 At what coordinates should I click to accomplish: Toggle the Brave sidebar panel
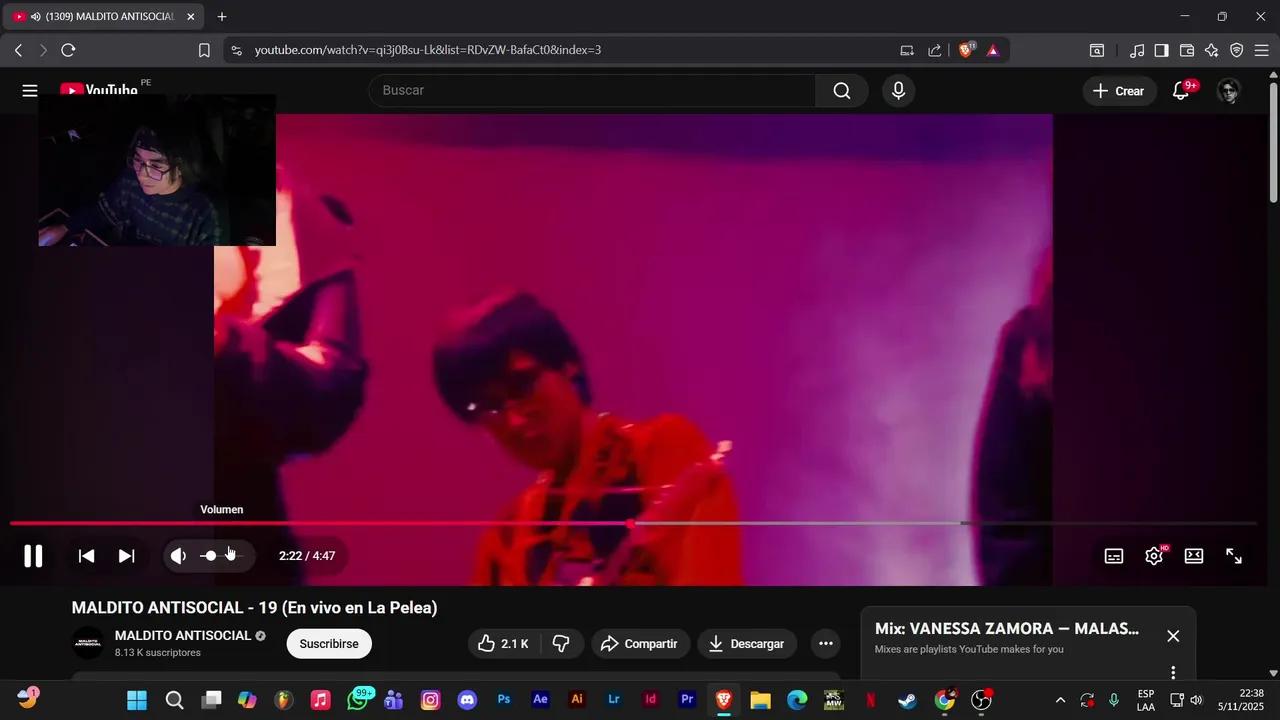(1162, 50)
